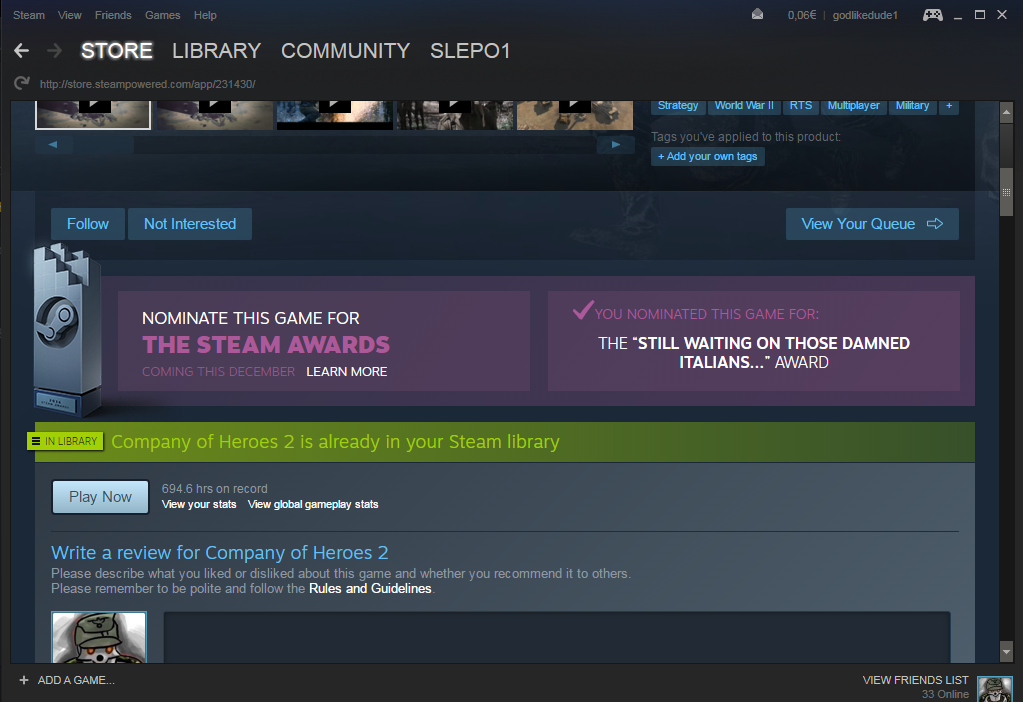Open the View menu

69,15
